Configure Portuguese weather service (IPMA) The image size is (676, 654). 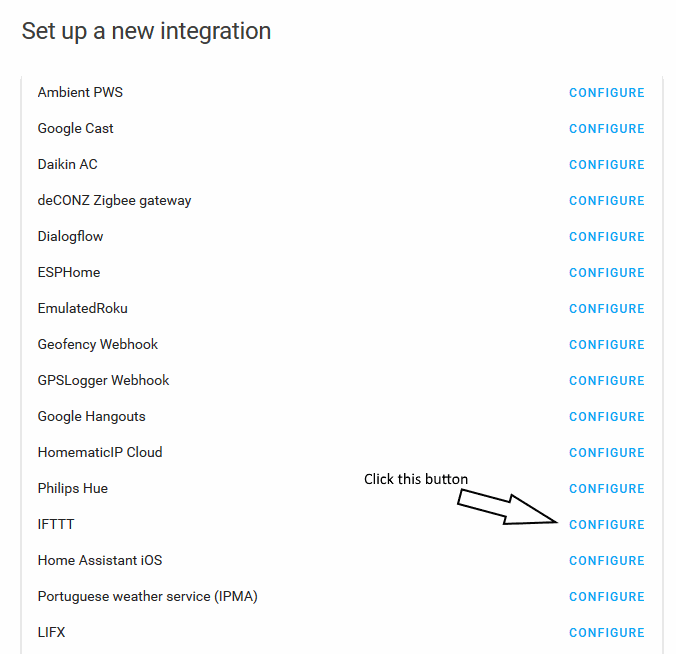tap(607, 597)
